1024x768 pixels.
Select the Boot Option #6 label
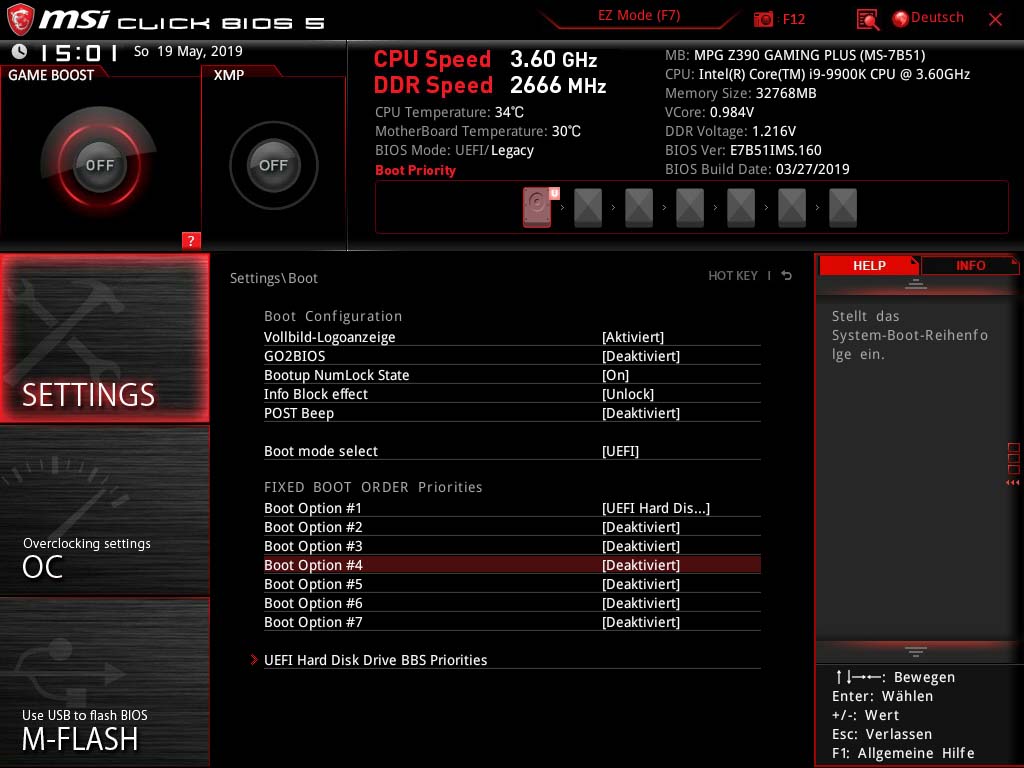(313, 603)
